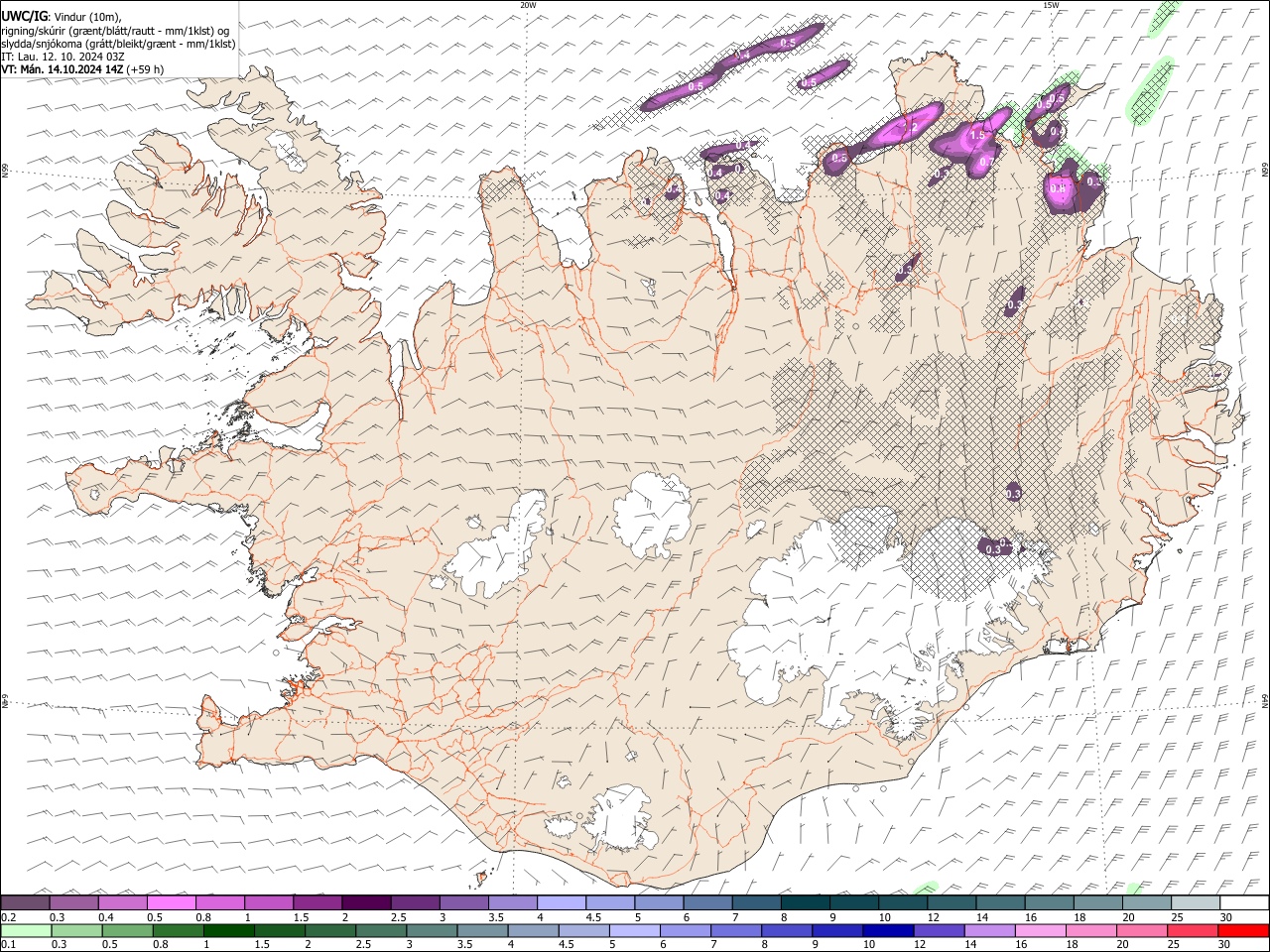Click the init time line "IT: Lau. 12. 10. 2024 03Z"

tap(63, 57)
